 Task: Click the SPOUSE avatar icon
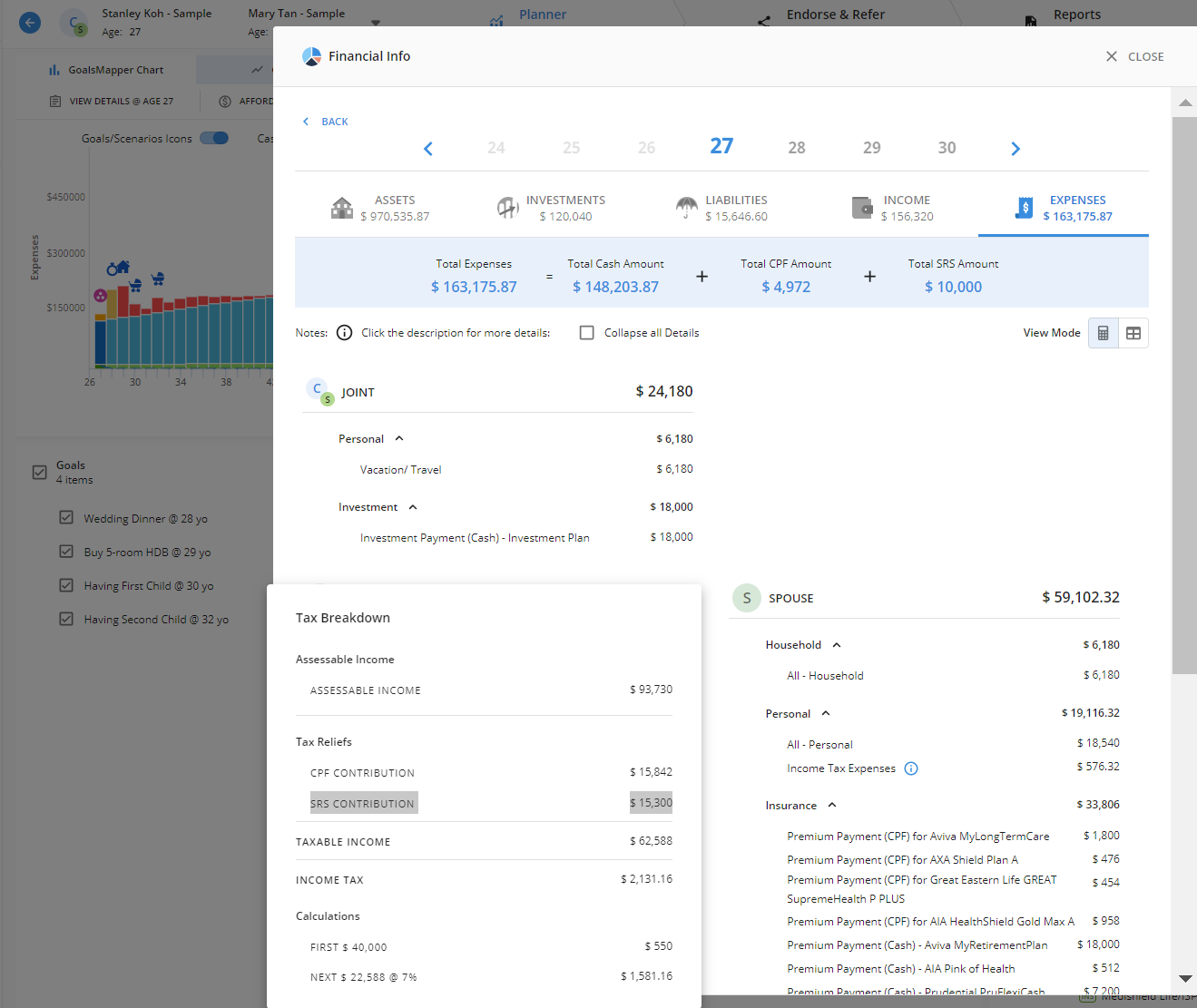747,598
